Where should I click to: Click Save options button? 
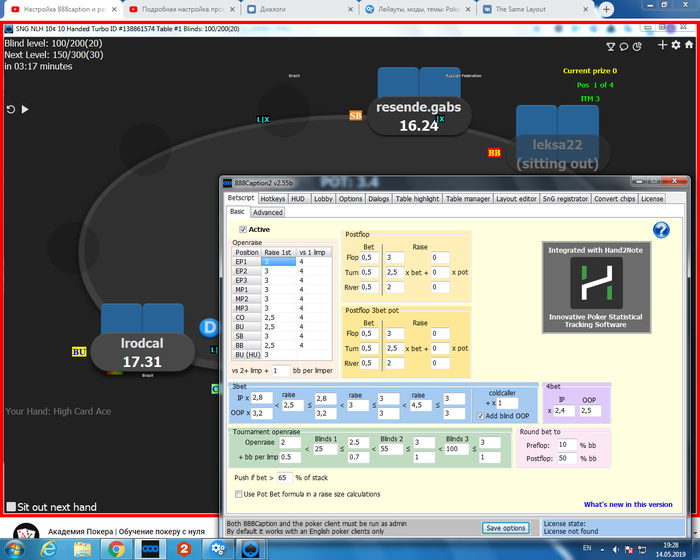pyautogui.click(x=506, y=528)
